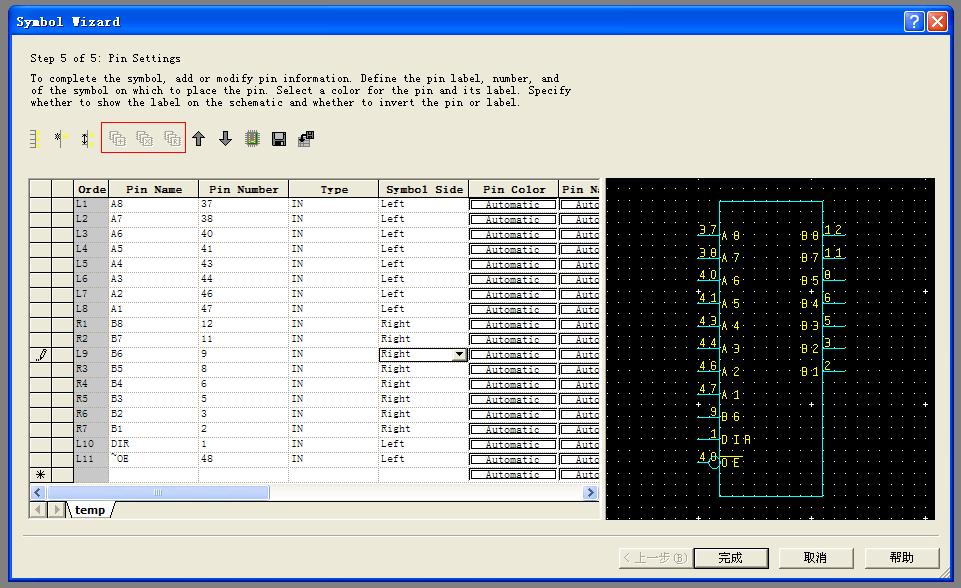Click the Pin Number cell showing 37
Screen dimensions: 961x588
[243, 204]
